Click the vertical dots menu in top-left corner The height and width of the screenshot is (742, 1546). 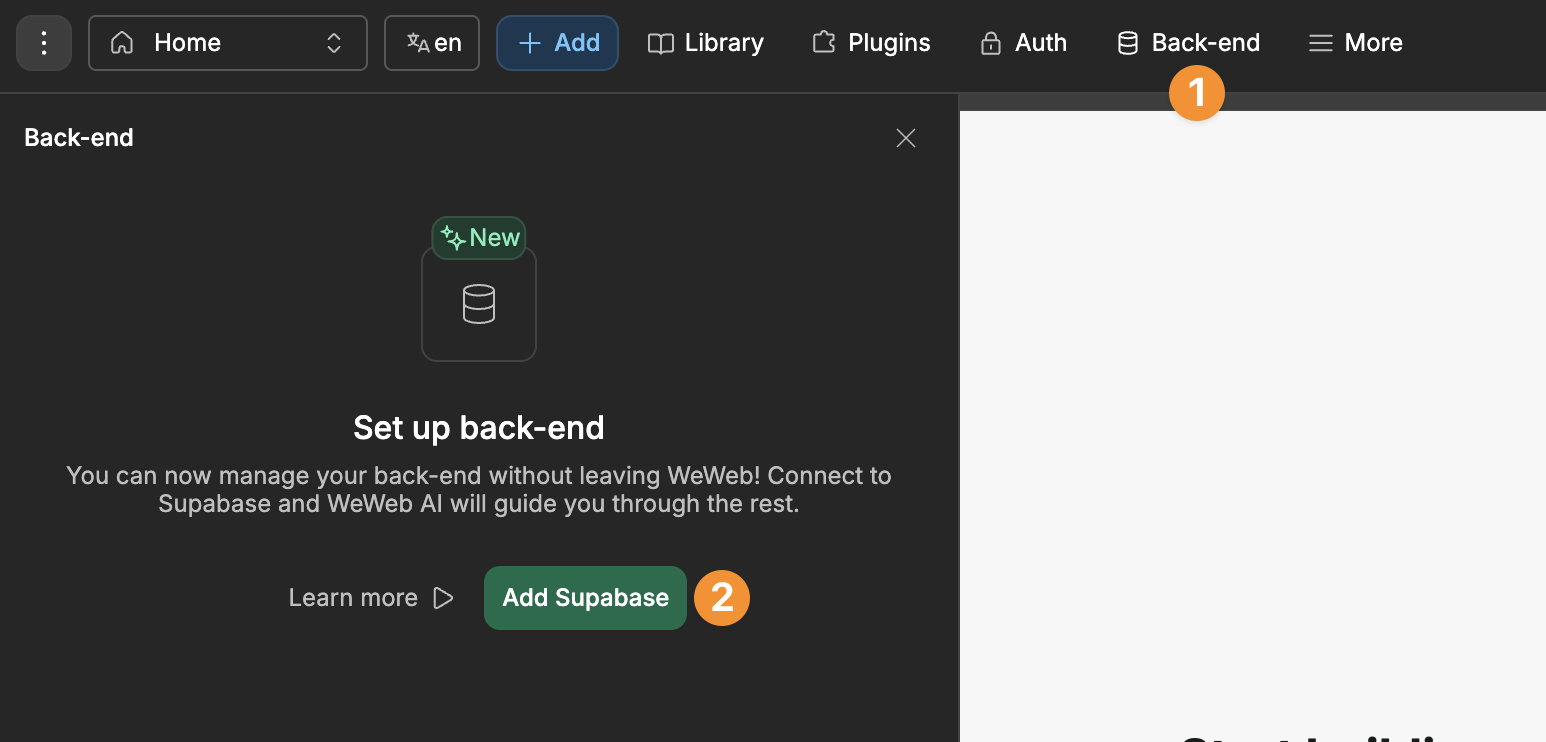pyautogui.click(x=43, y=42)
